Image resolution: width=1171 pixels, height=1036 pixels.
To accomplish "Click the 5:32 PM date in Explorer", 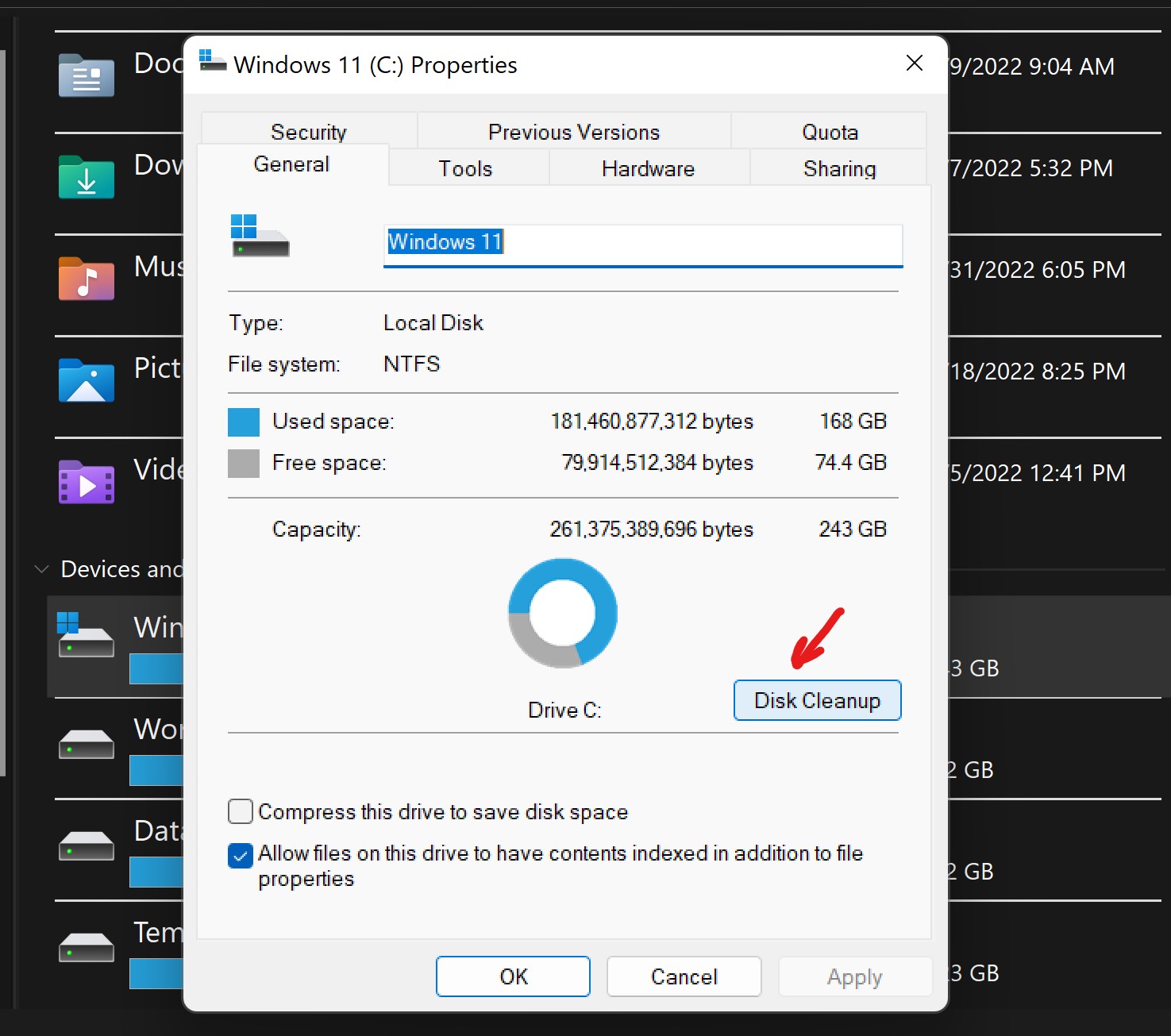I will pos(1032,168).
